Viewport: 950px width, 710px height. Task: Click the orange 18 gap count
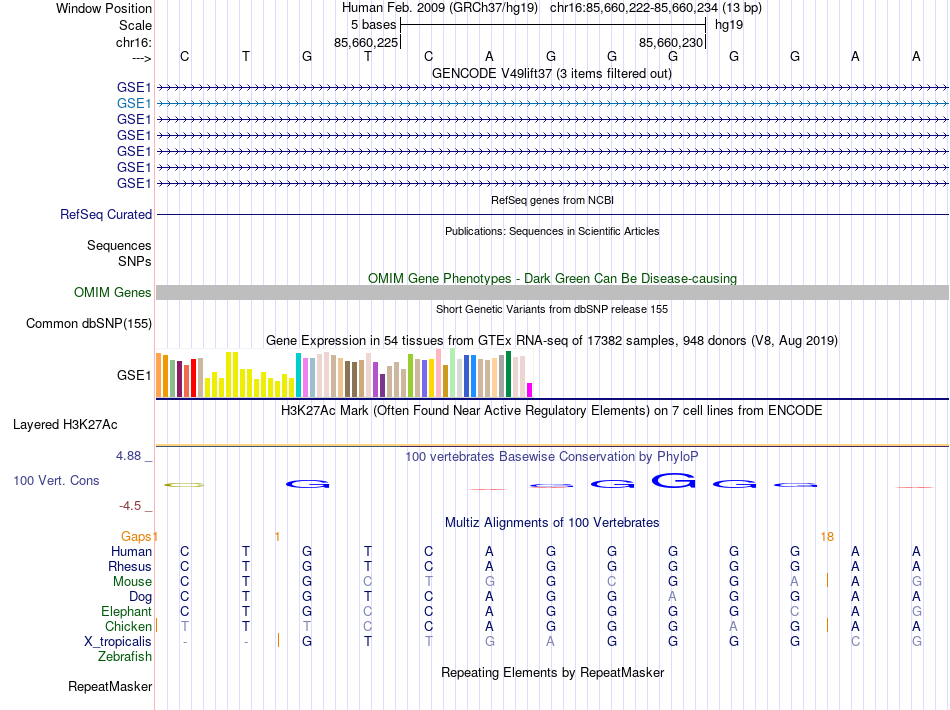(827, 536)
